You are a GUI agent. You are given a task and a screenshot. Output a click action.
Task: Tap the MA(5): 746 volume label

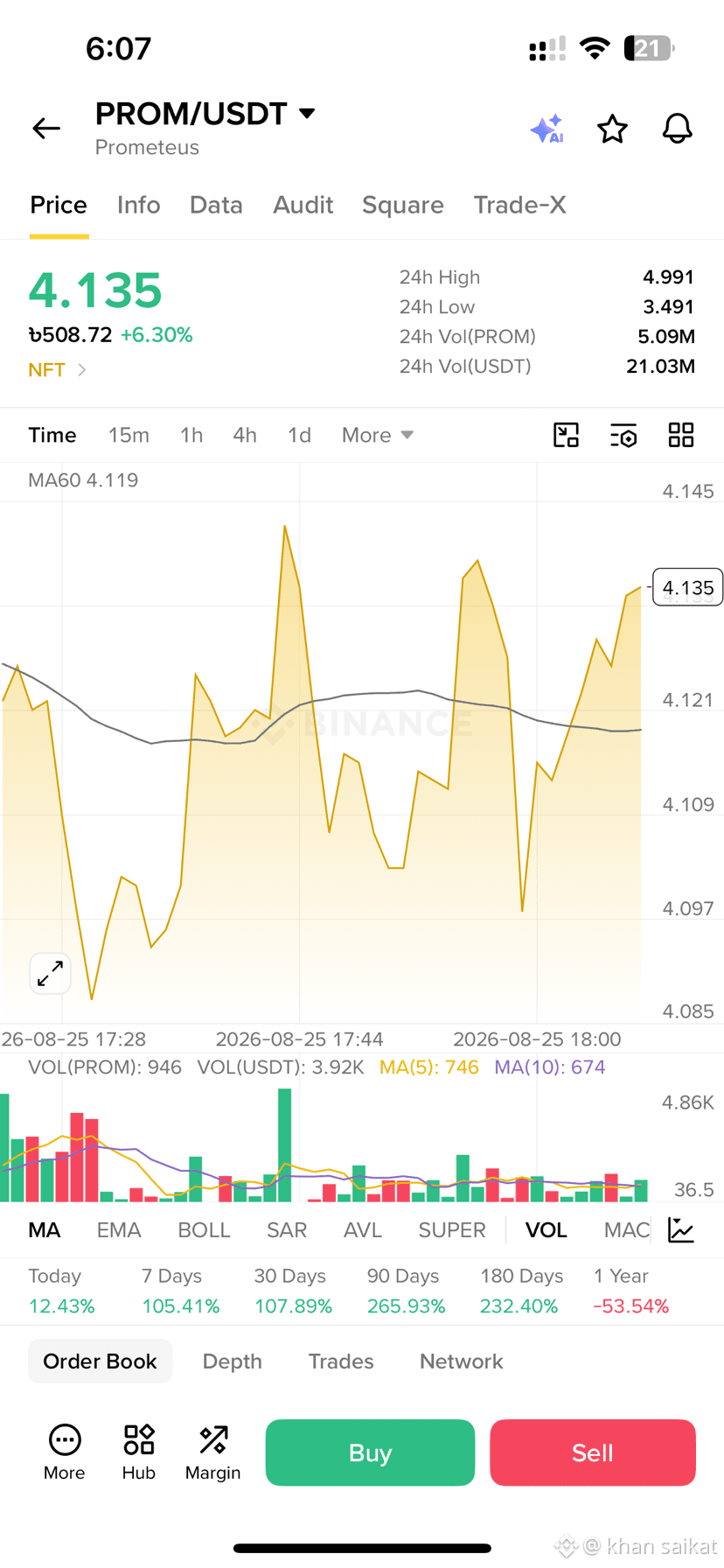pyautogui.click(x=429, y=1067)
